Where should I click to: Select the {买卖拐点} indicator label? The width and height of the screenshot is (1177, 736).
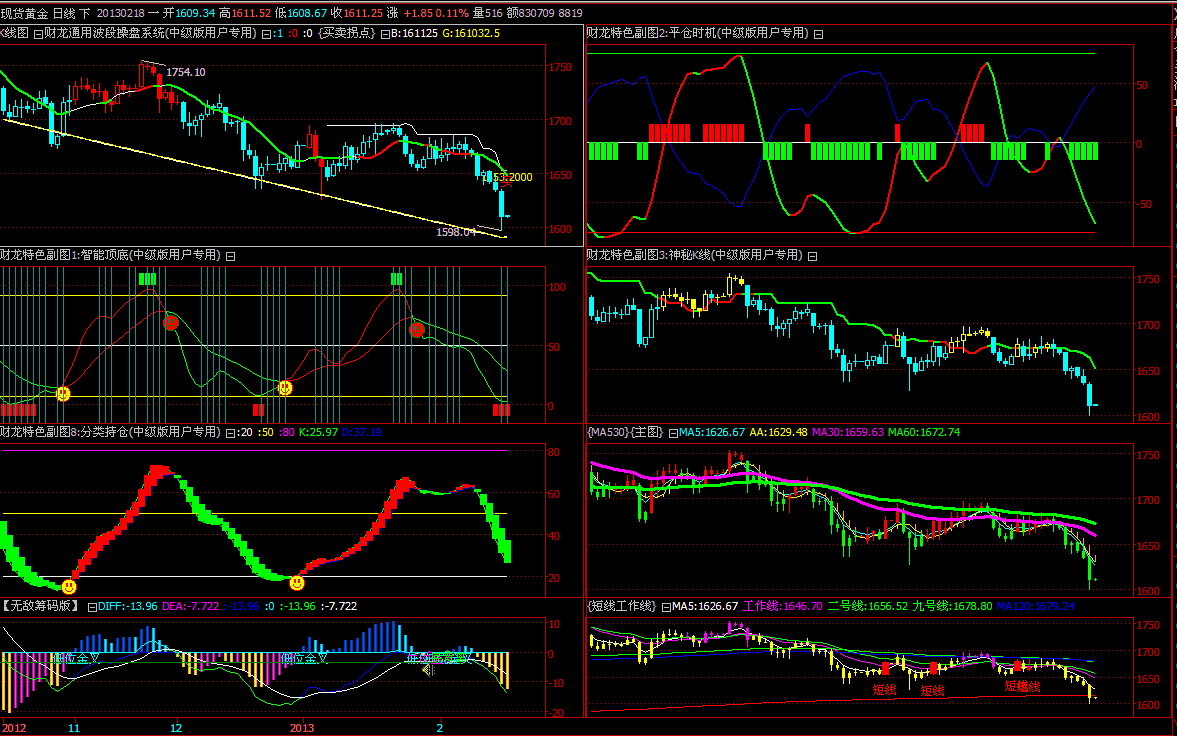[346, 33]
